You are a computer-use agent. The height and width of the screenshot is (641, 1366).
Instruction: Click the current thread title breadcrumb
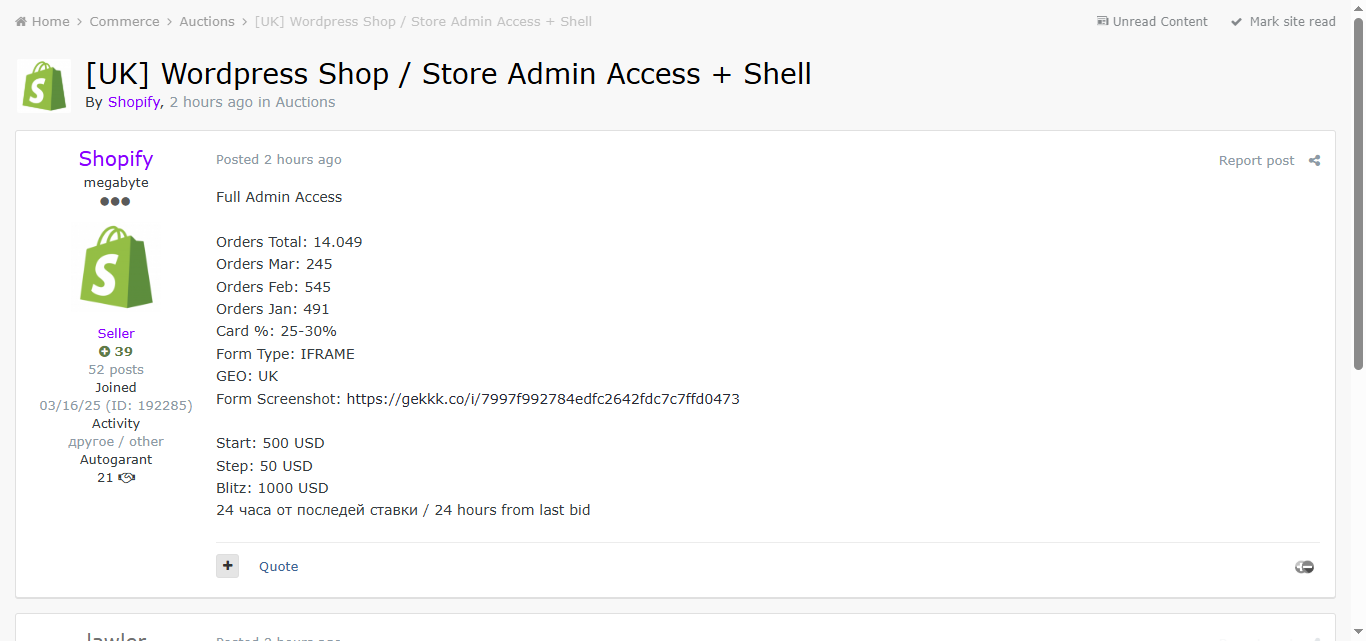(423, 21)
